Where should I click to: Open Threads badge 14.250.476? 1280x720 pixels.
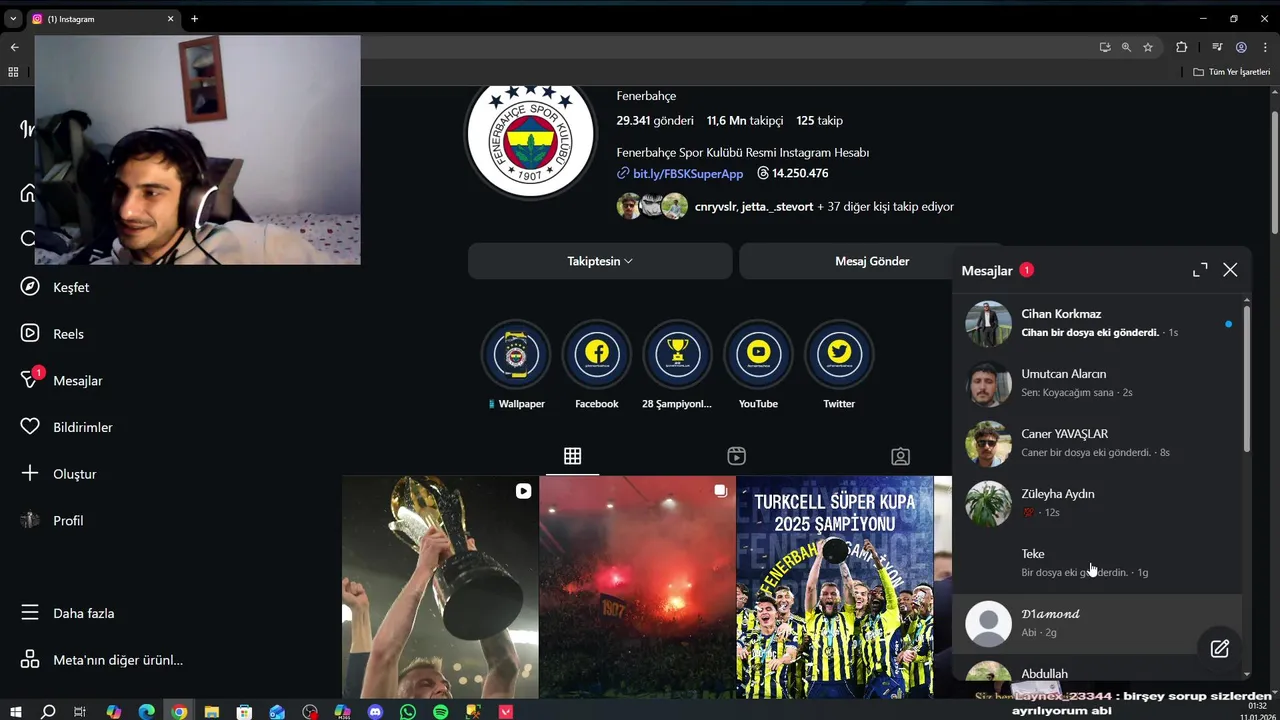point(793,174)
